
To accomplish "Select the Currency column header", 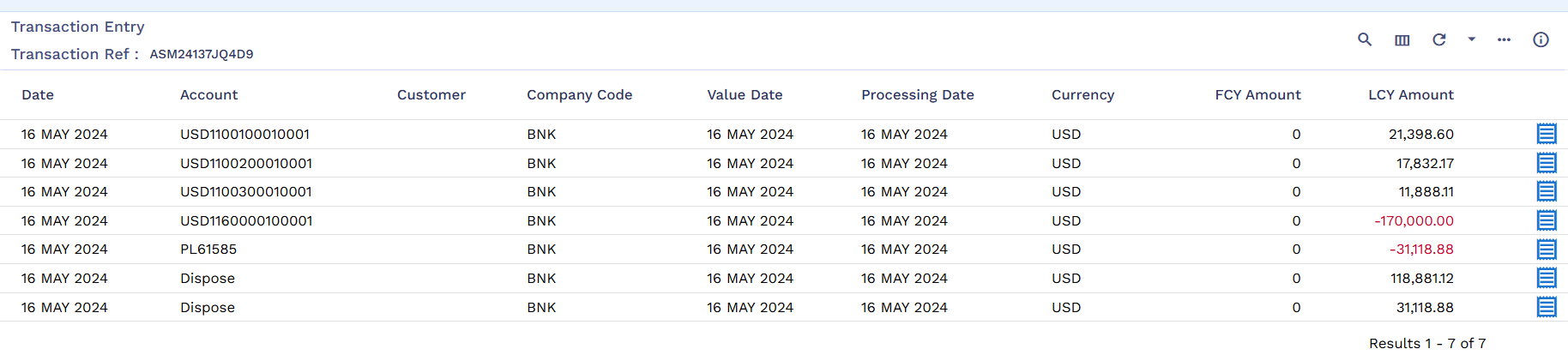I will [x=1083, y=95].
